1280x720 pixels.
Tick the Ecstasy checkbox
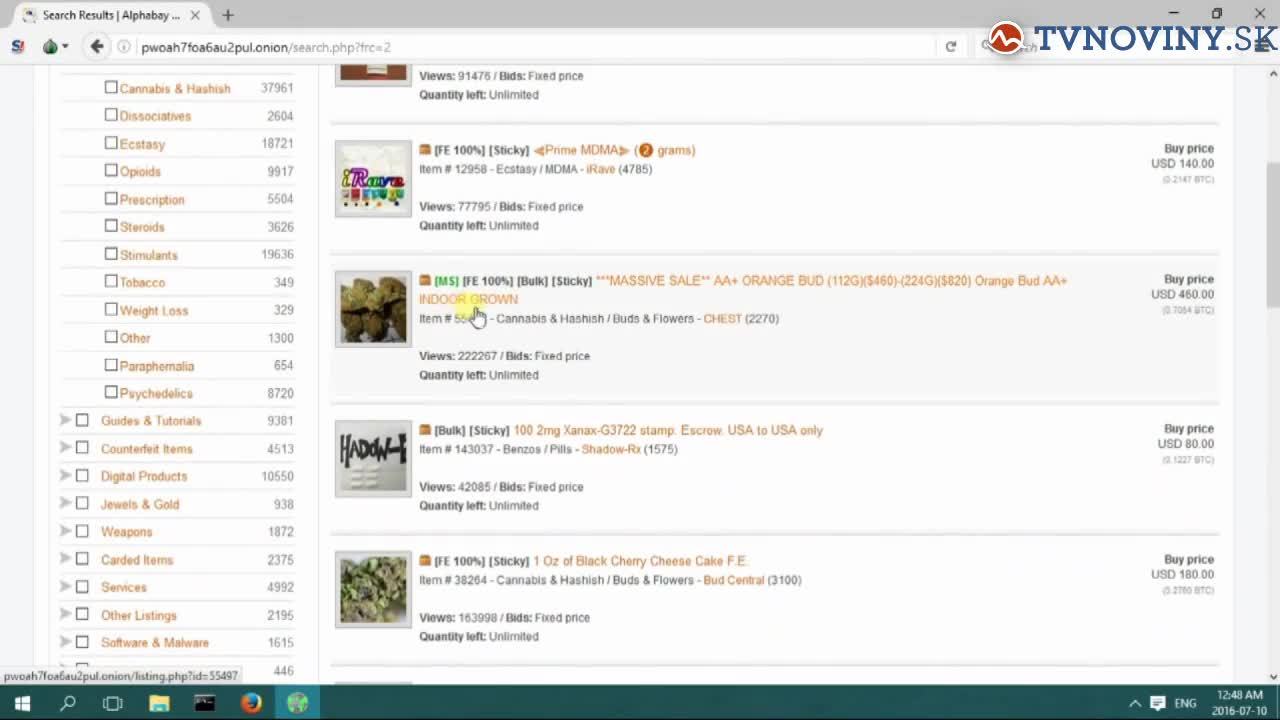pyautogui.click(x=111, y=143)
